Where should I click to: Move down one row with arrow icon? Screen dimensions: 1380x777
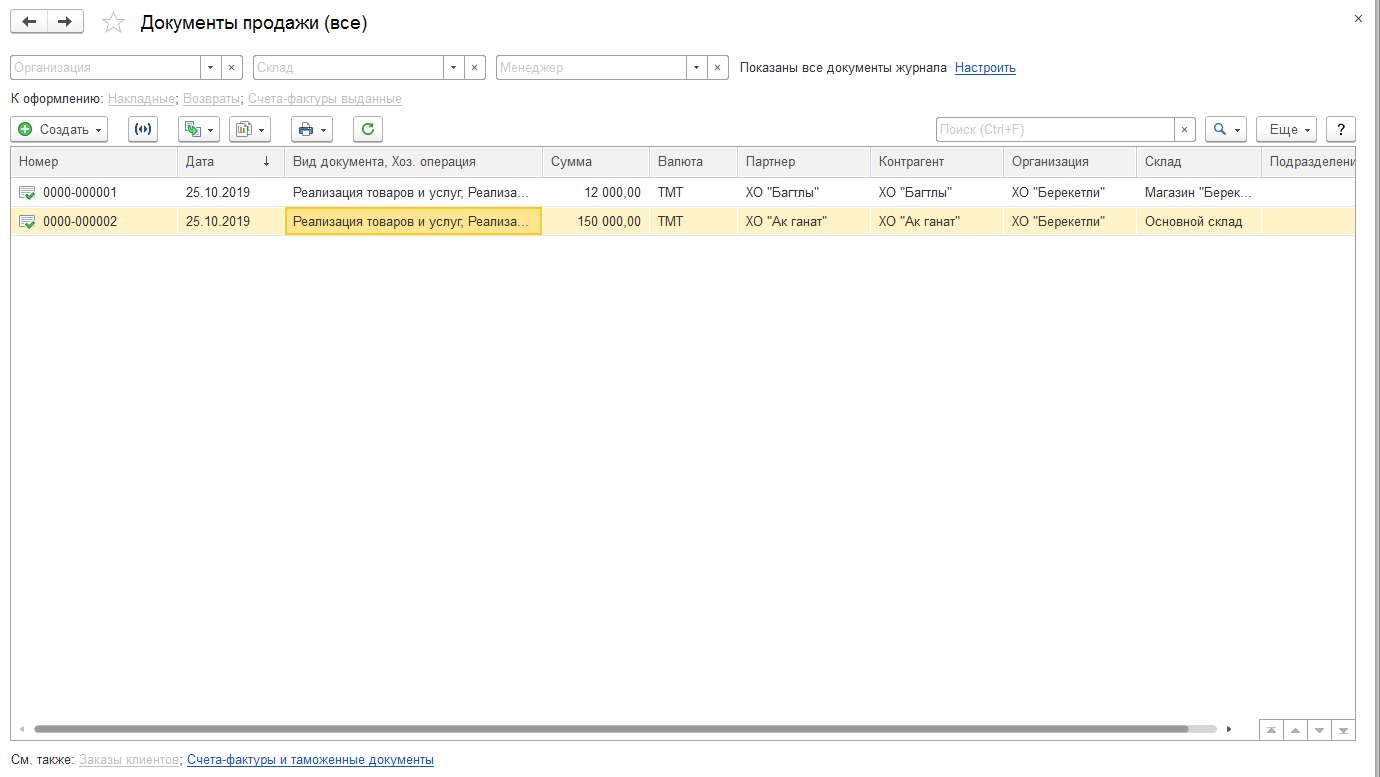coord(1319,730)
